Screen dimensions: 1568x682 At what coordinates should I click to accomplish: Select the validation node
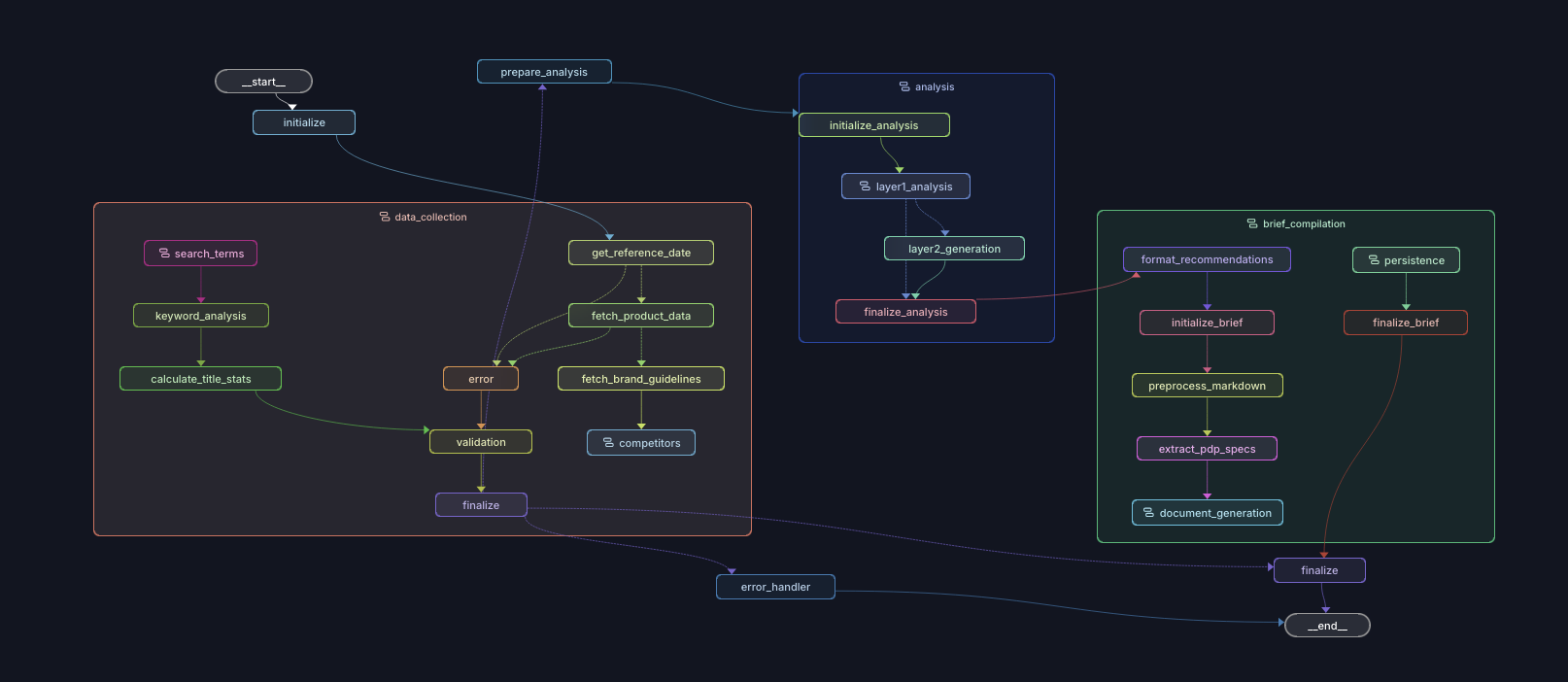point(481,442)
